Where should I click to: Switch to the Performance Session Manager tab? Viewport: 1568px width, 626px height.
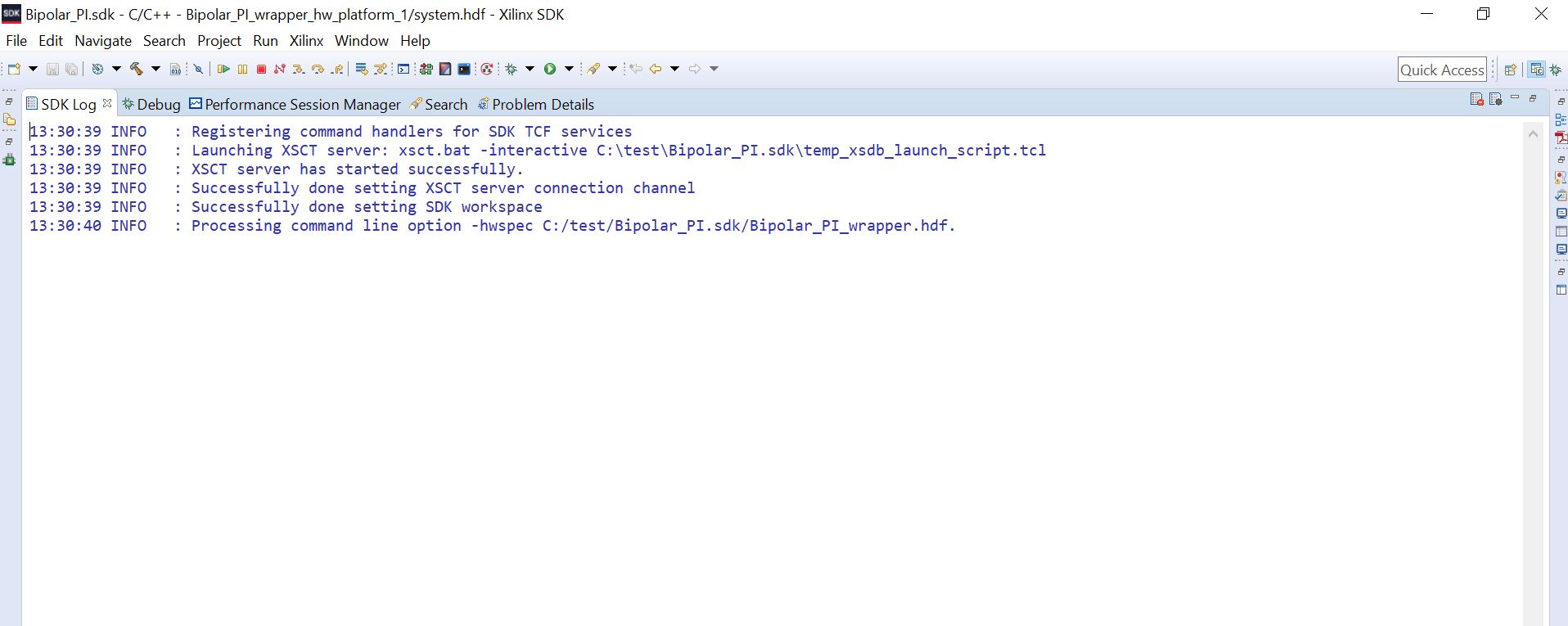pyautogui.click(x=295, y=105)
